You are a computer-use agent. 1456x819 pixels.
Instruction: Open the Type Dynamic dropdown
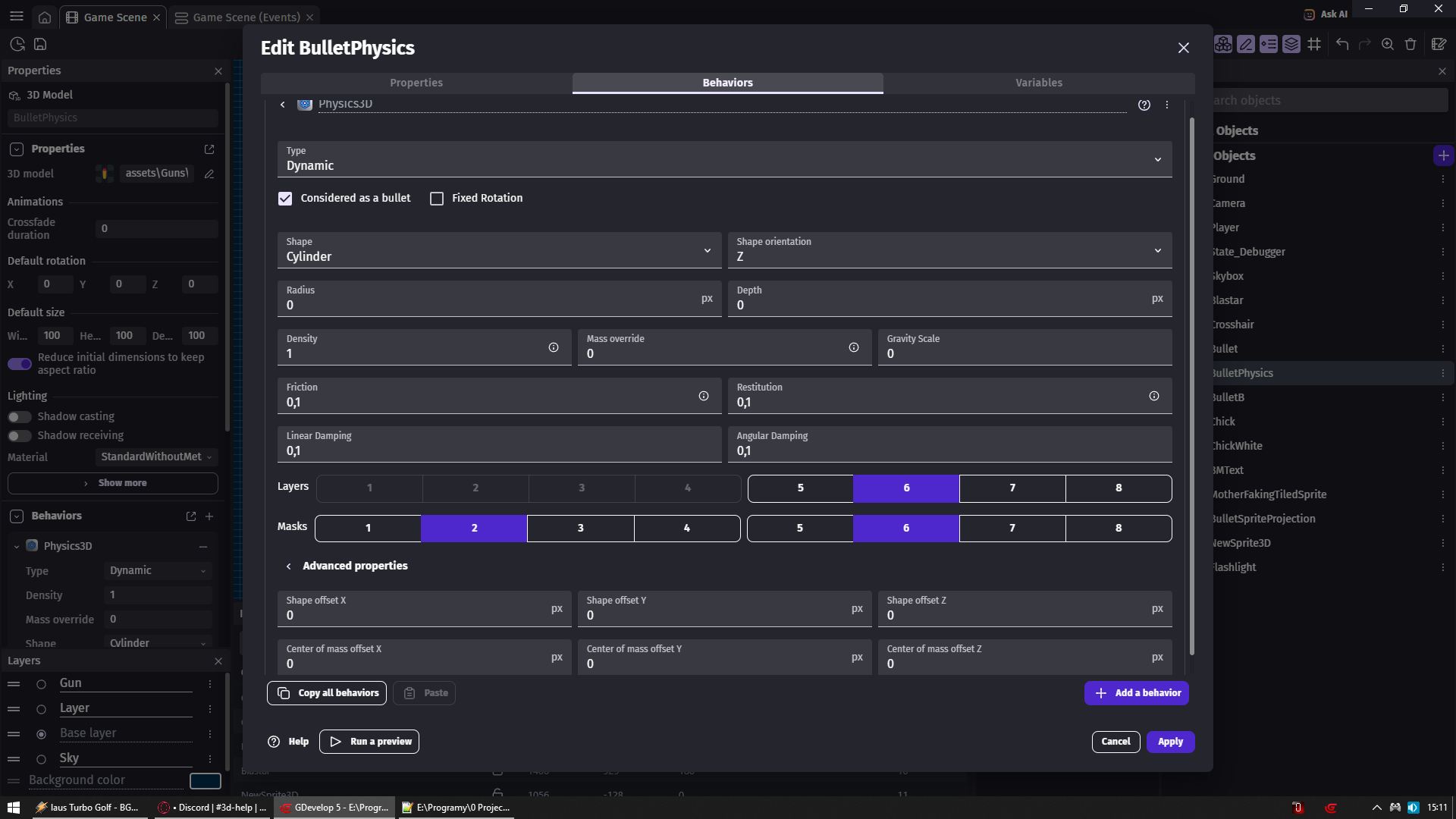[x=724, y=159]
